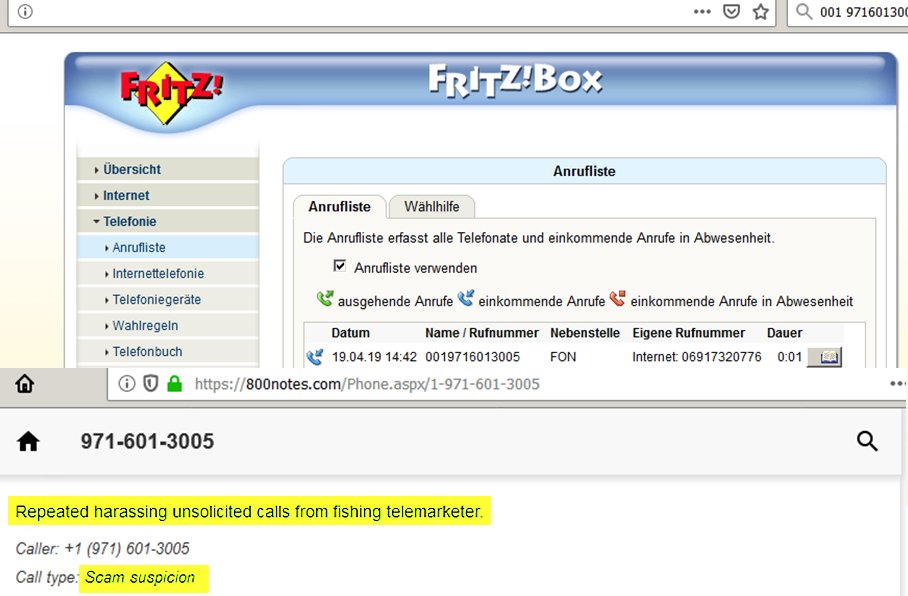Image resolution: width=908 pixels, height=596 pixels.
Task: Click the 800notes.com URL address field
Action: coord(367,384)
